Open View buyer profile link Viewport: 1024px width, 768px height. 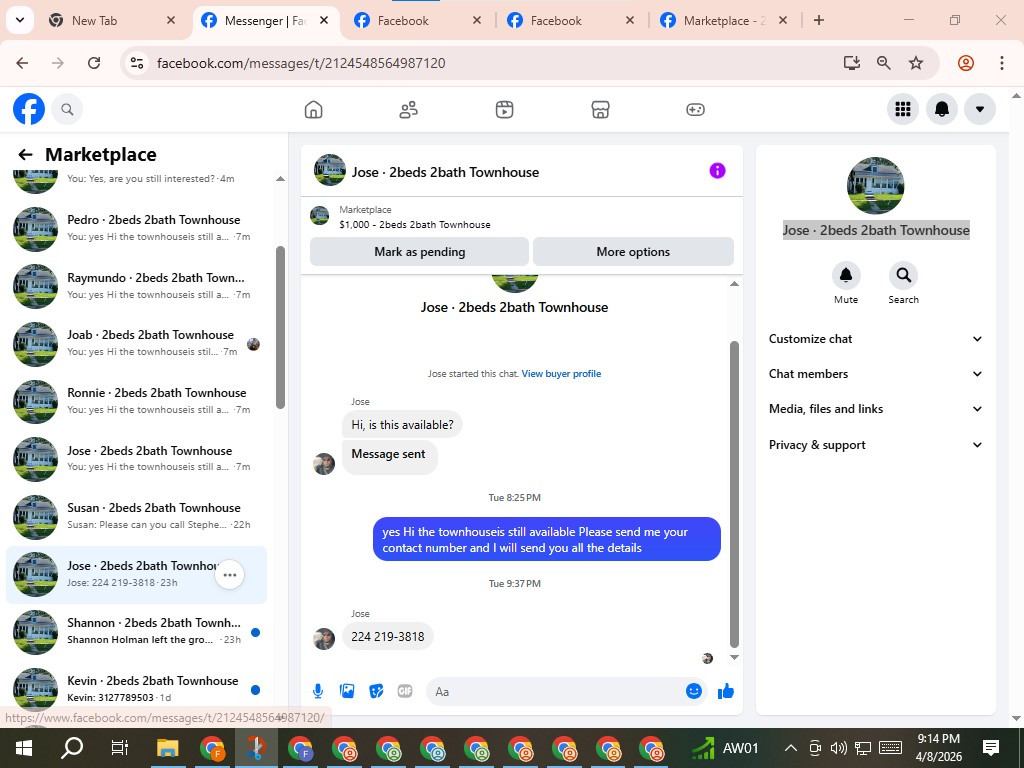click(x=561, y=374)
